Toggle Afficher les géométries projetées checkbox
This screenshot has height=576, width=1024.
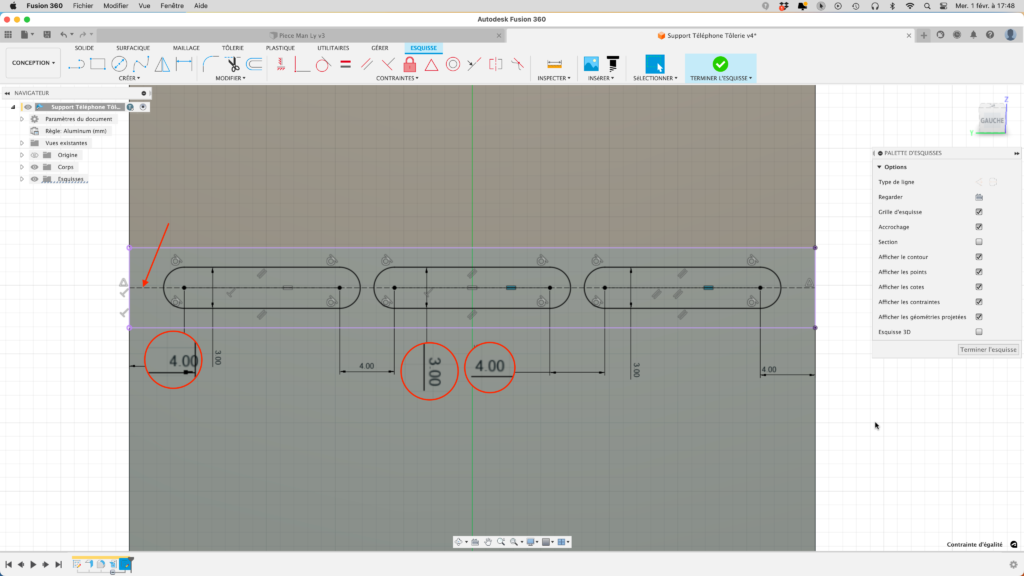tap(979, 317)
